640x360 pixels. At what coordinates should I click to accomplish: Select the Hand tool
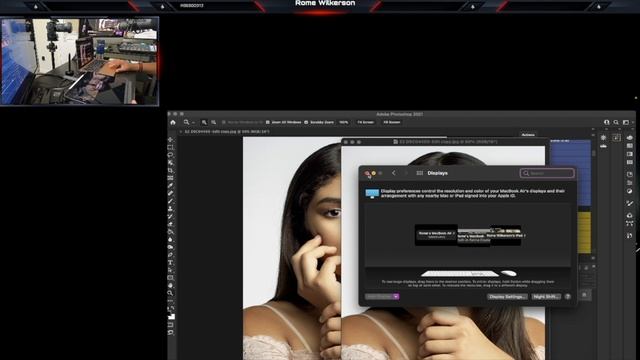point(171,285)
